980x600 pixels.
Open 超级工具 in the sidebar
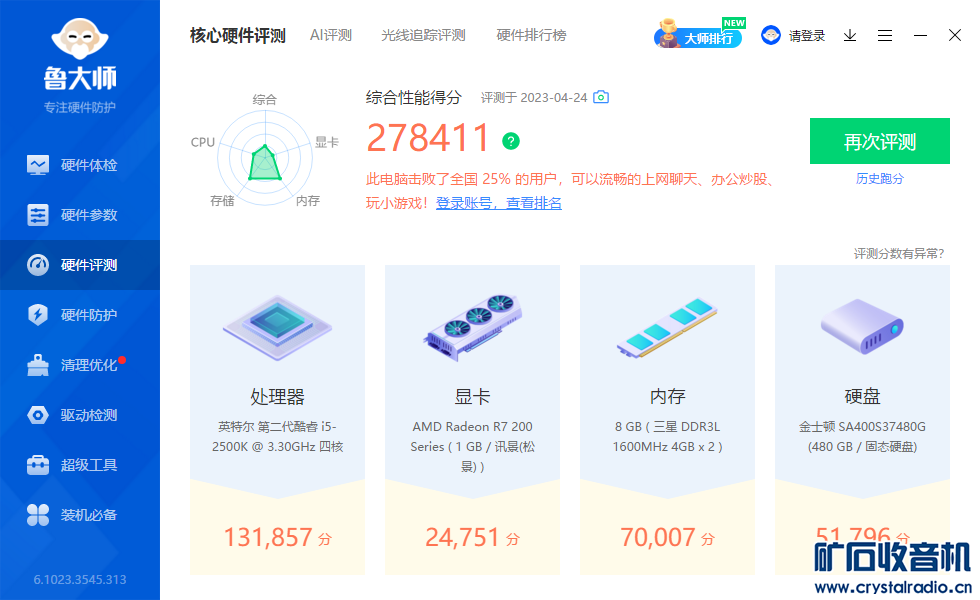(x=80, y=465)
